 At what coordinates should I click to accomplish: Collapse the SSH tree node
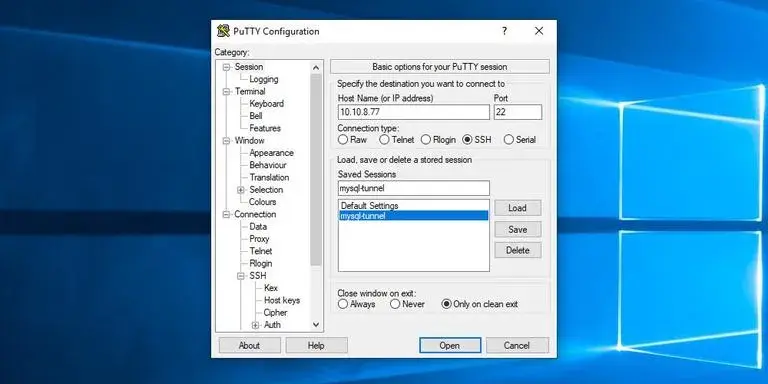point(241,276)
